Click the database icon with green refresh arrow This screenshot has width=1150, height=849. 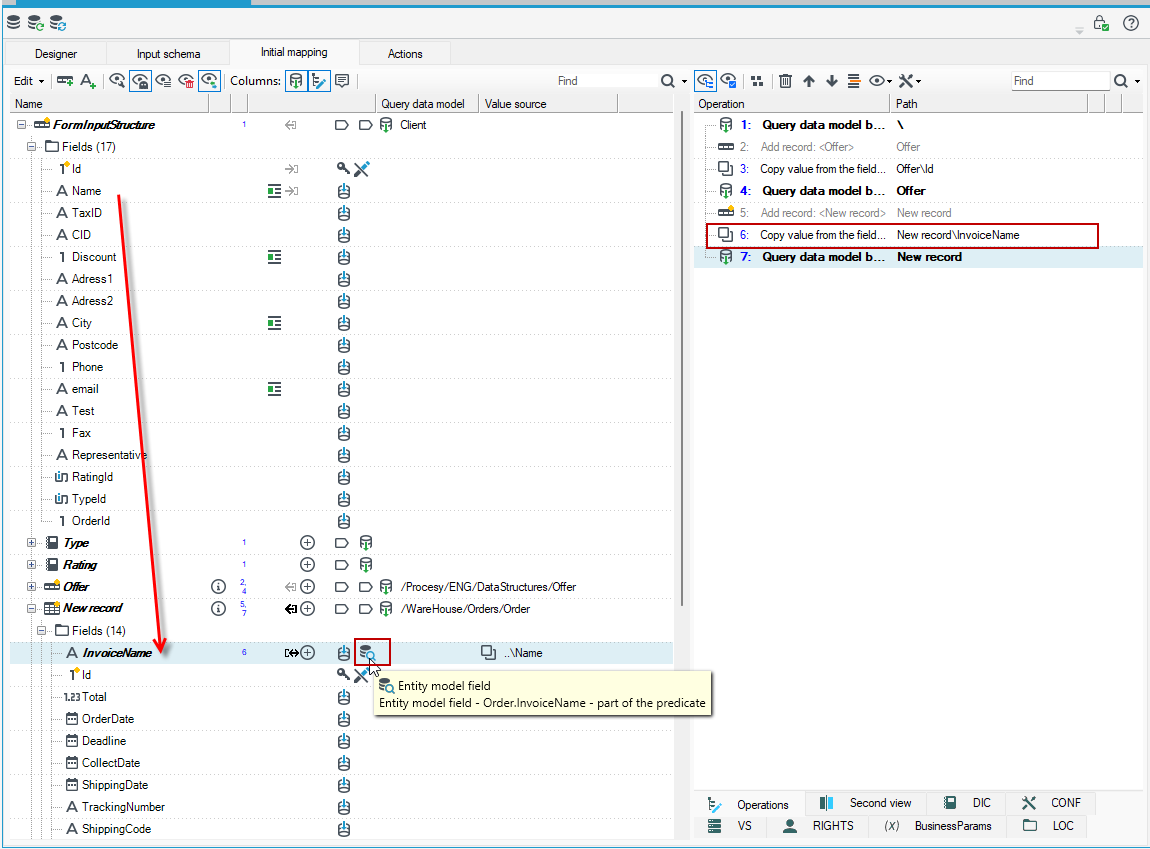(35, 23)
